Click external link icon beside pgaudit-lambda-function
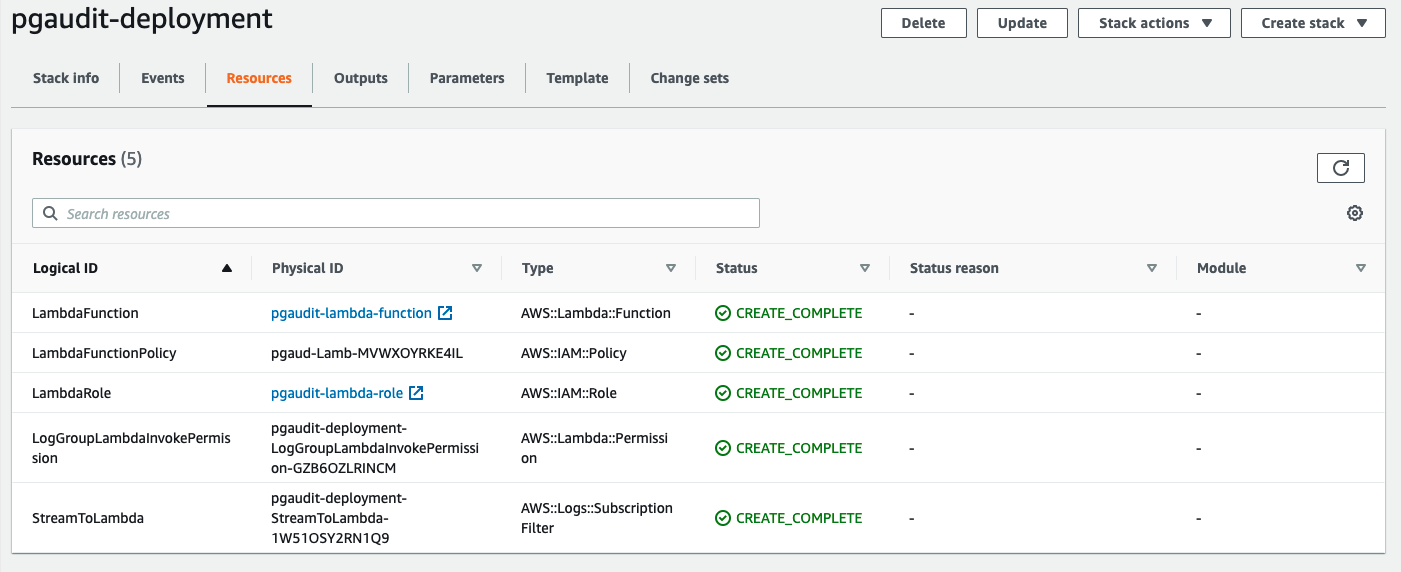This screenshot has height=572, width=1401. [446, 313]
